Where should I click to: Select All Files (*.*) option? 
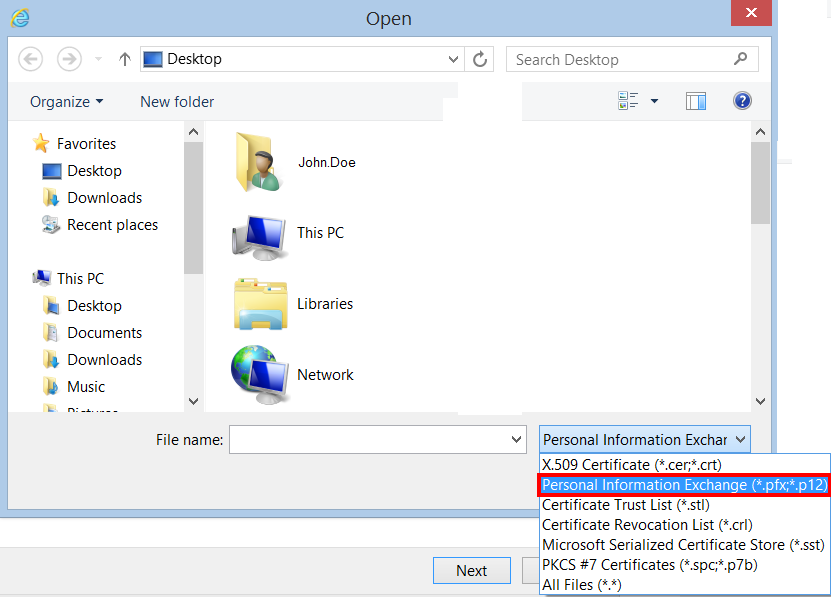click(x=582, y=585)
